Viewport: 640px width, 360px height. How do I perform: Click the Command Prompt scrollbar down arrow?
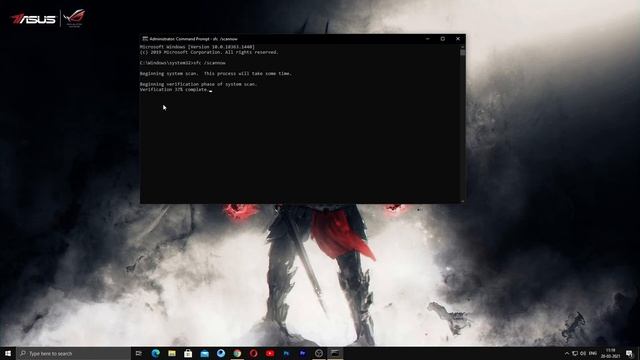point(462,201)
